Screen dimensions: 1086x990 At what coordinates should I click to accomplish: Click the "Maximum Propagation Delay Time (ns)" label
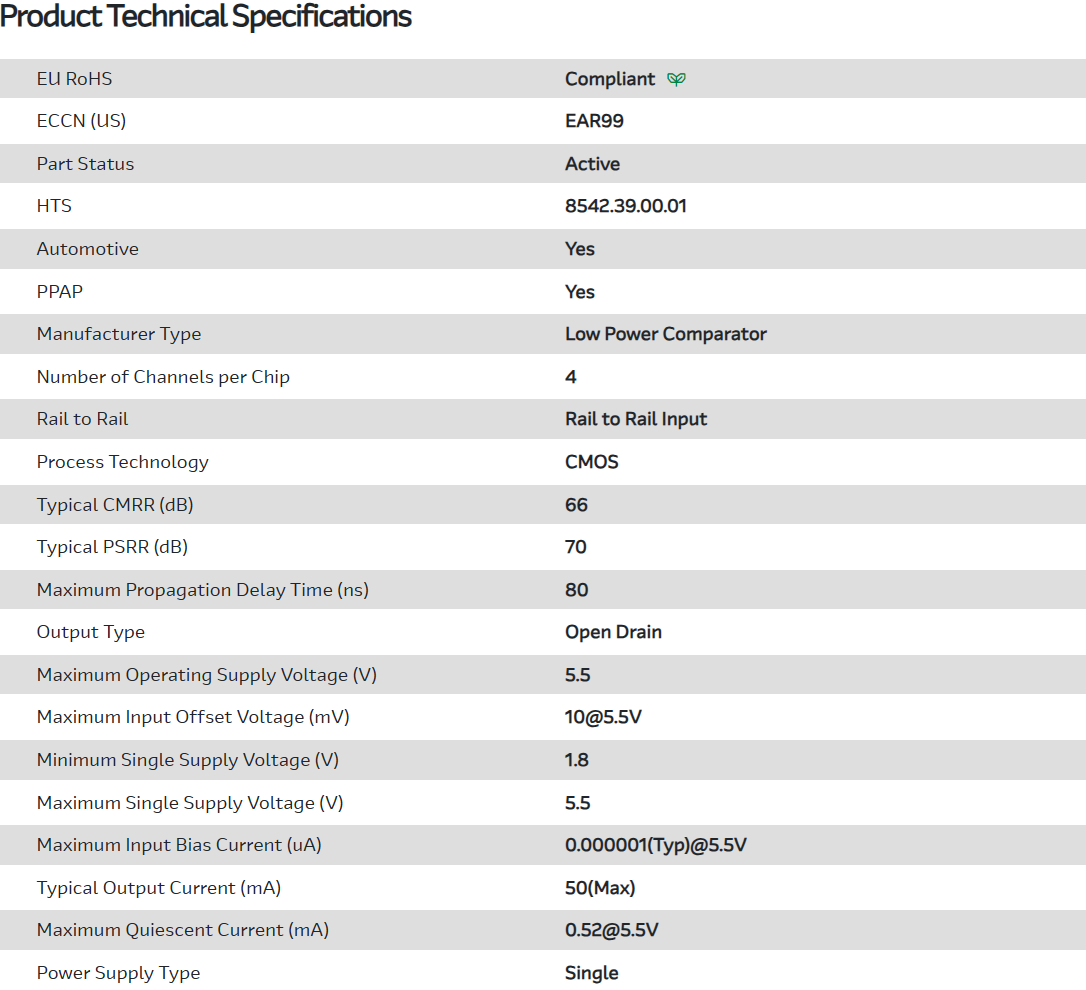203,590
